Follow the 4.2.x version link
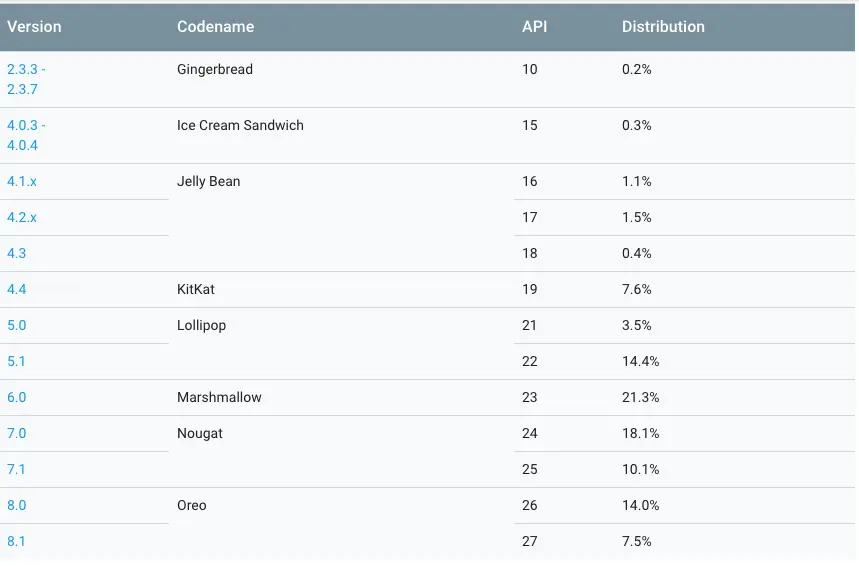The height and width of the screenshot is (566, 859). (x=21, y=217)
